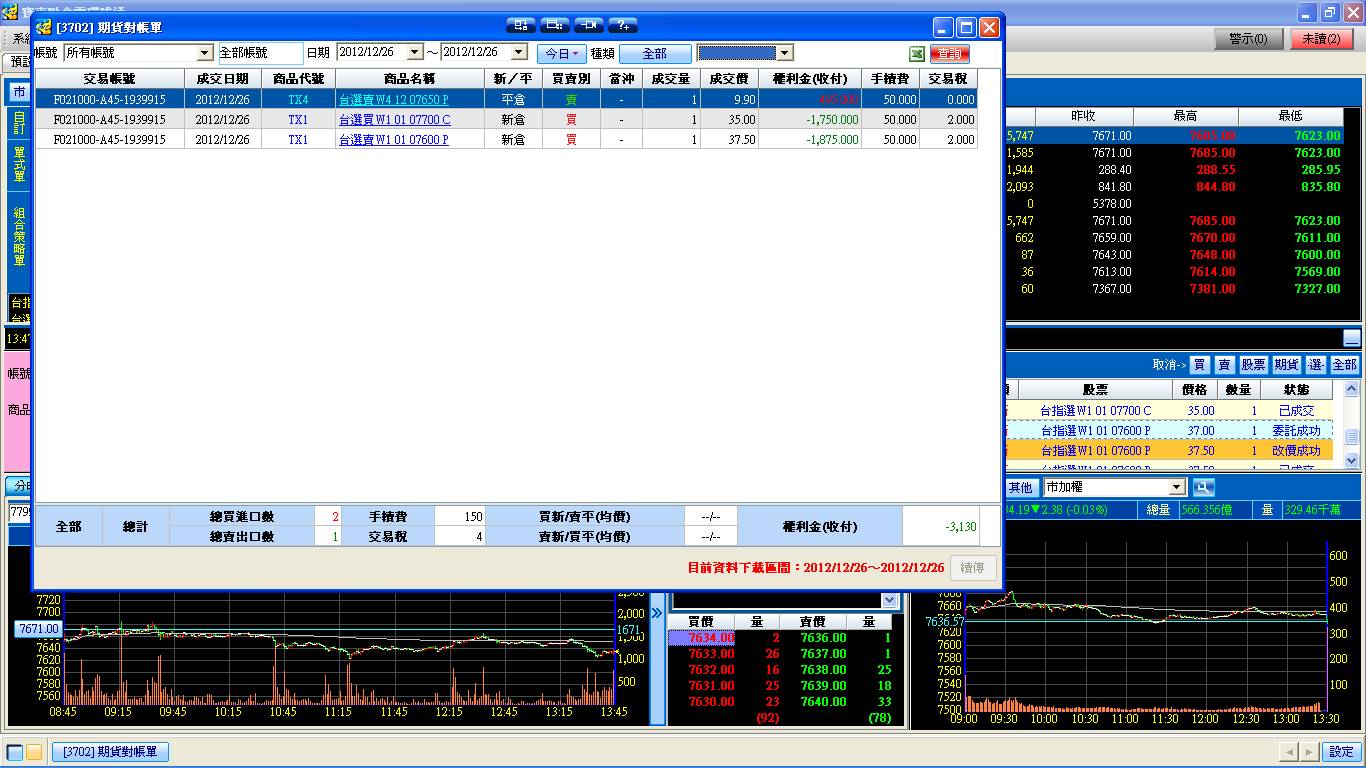Viewport: 1366px width, 768px height.
Task: Click the second window-layout icon in the title bar
Action: point(555,25)
